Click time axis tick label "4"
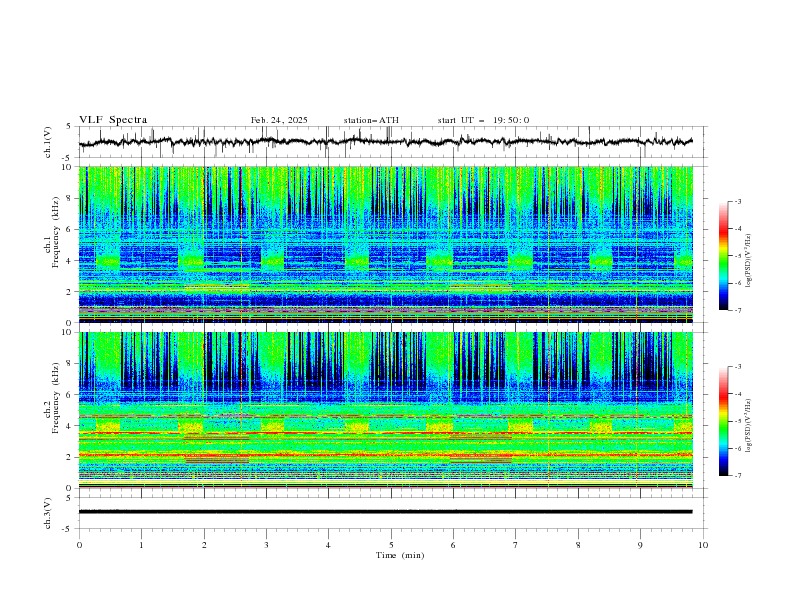The height and width of the screenshot is (612, 792). pos(328,545)
